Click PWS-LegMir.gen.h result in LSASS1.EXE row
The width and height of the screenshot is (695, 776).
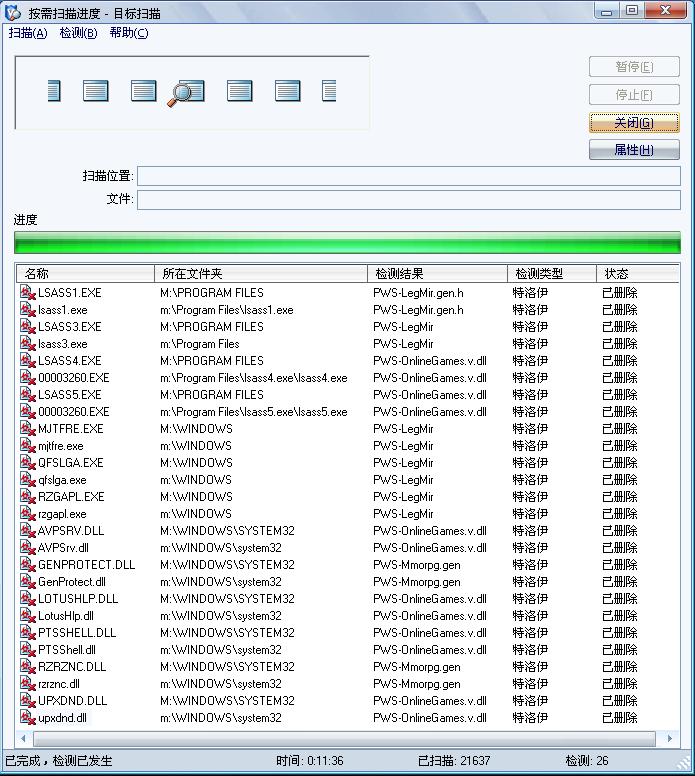(x=418, y=293)
